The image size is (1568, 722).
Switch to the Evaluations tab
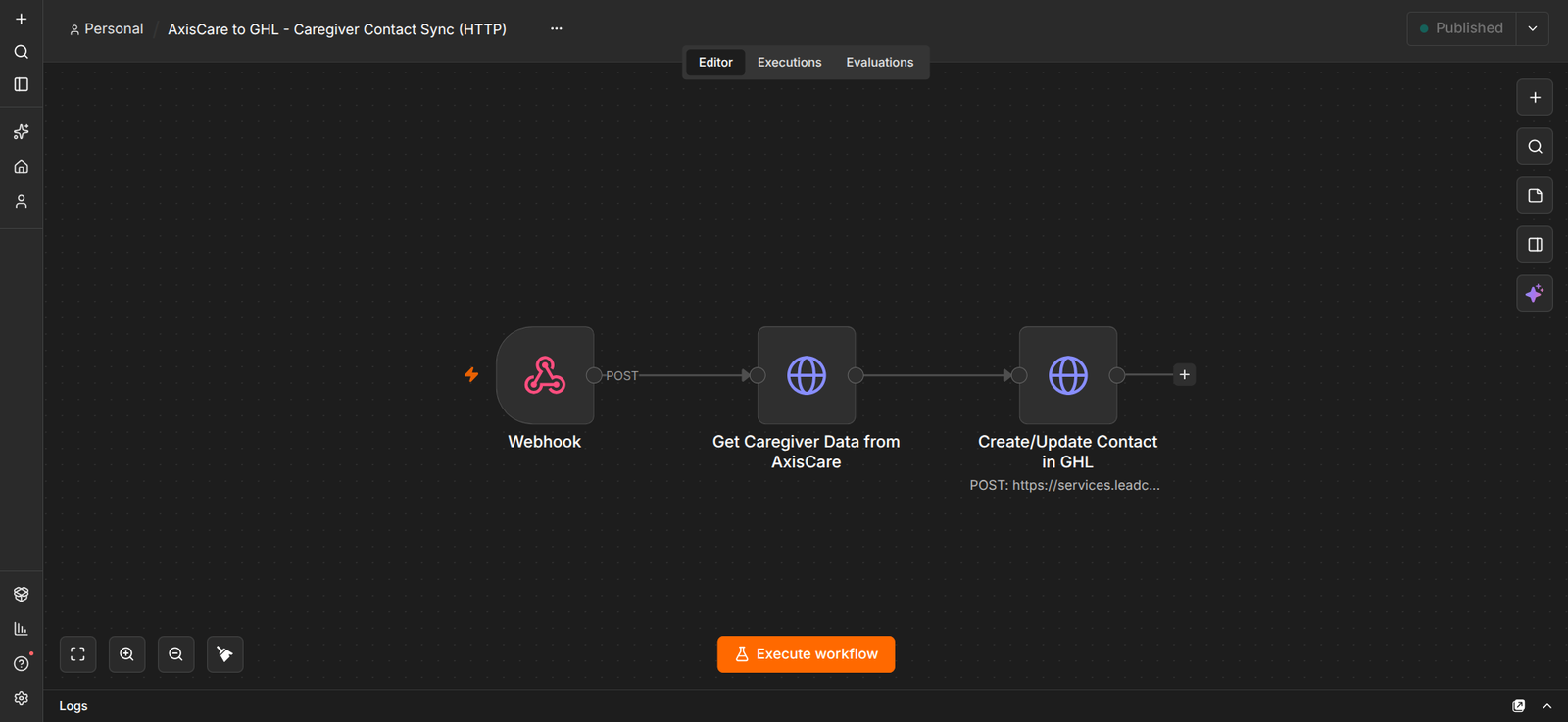pos(880,62)
